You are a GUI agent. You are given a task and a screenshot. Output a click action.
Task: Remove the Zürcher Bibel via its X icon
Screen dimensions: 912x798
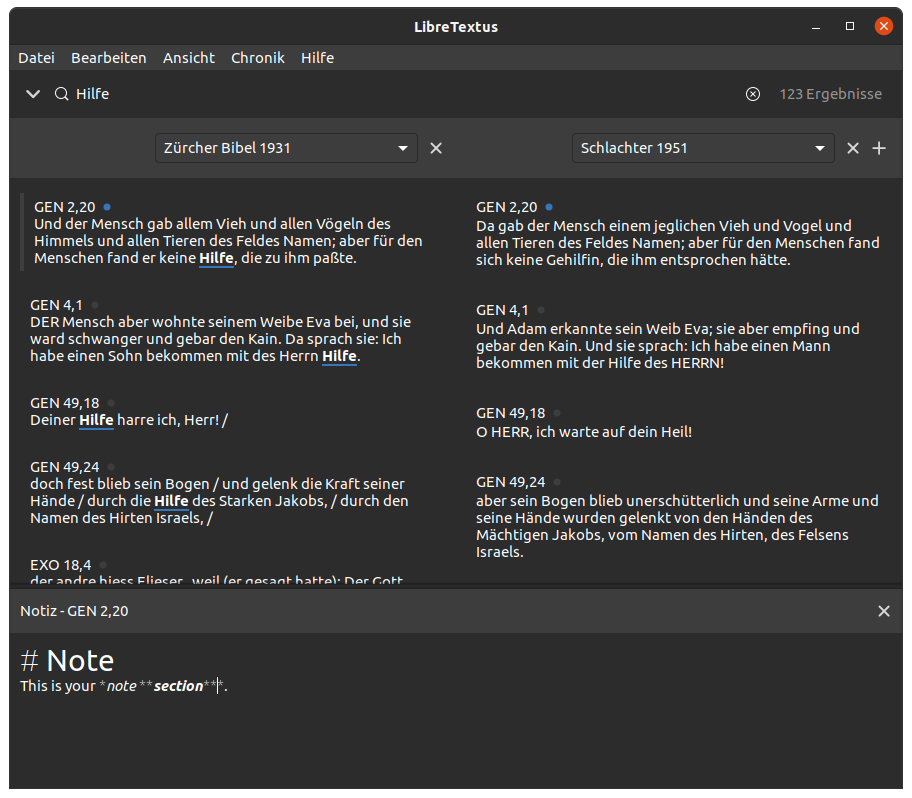(436, 147)
